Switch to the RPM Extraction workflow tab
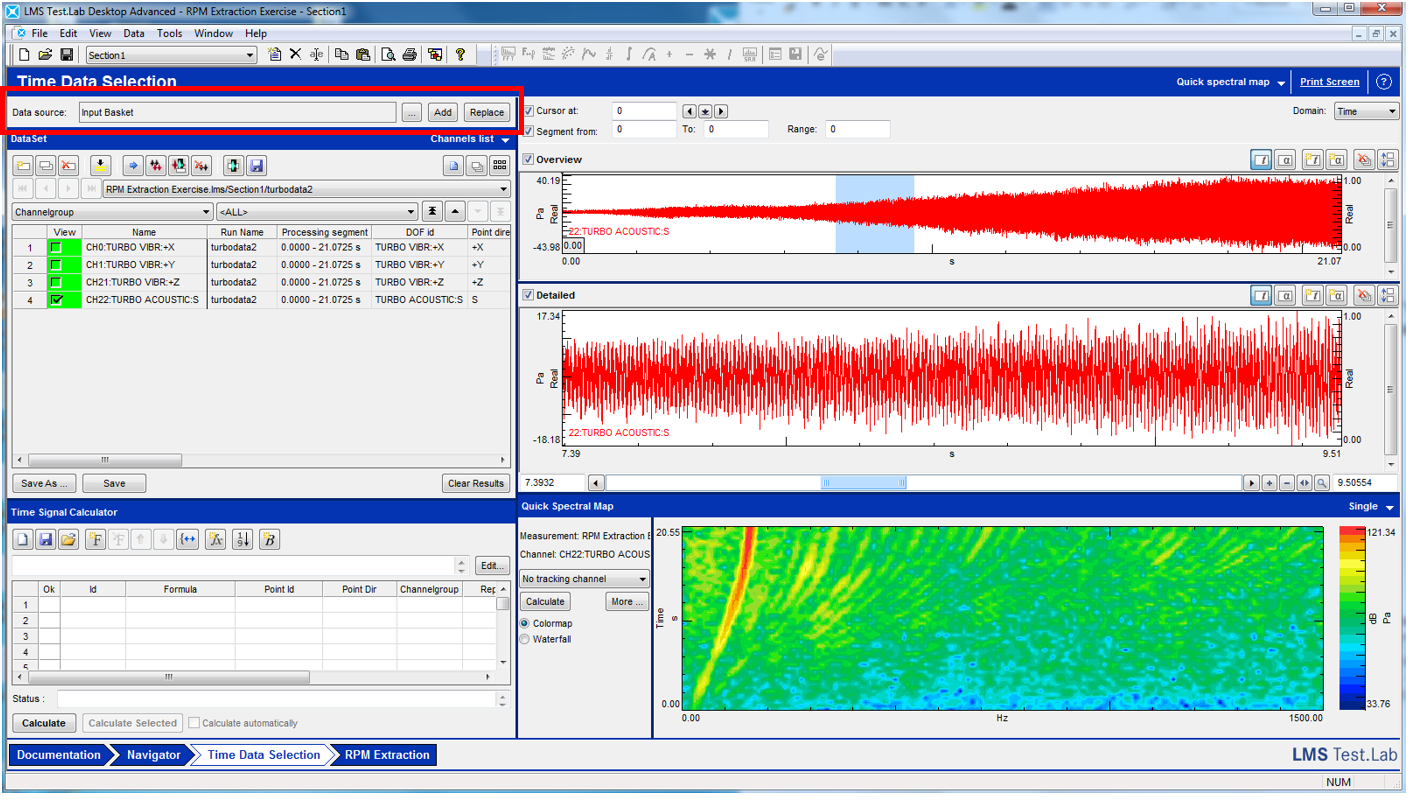The image size is (1410, 800). [x=387, y=755]
